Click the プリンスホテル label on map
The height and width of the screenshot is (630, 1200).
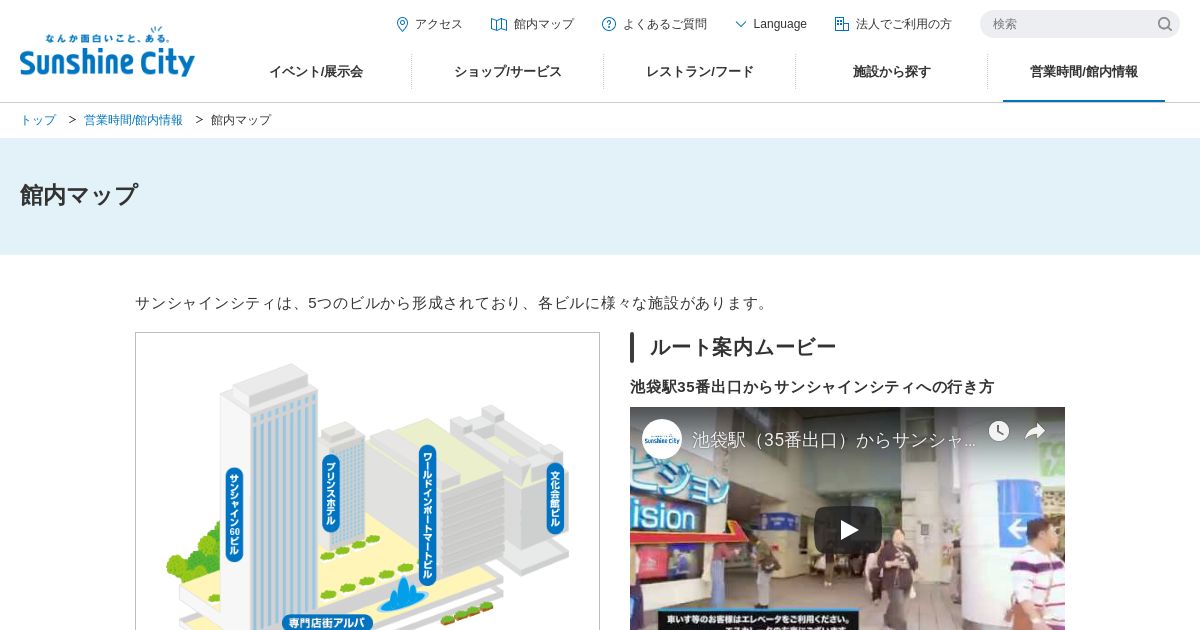(331, 492)
